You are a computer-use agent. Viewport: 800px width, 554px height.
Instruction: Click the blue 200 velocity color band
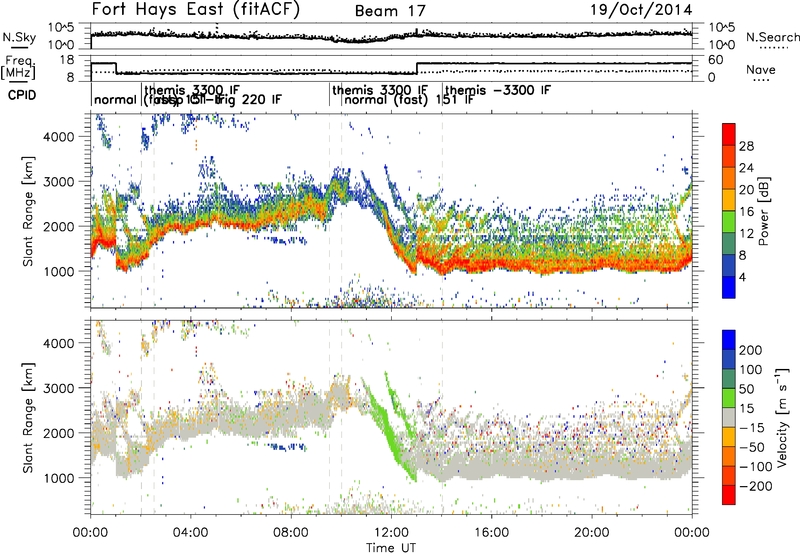[x=729, y=340]
